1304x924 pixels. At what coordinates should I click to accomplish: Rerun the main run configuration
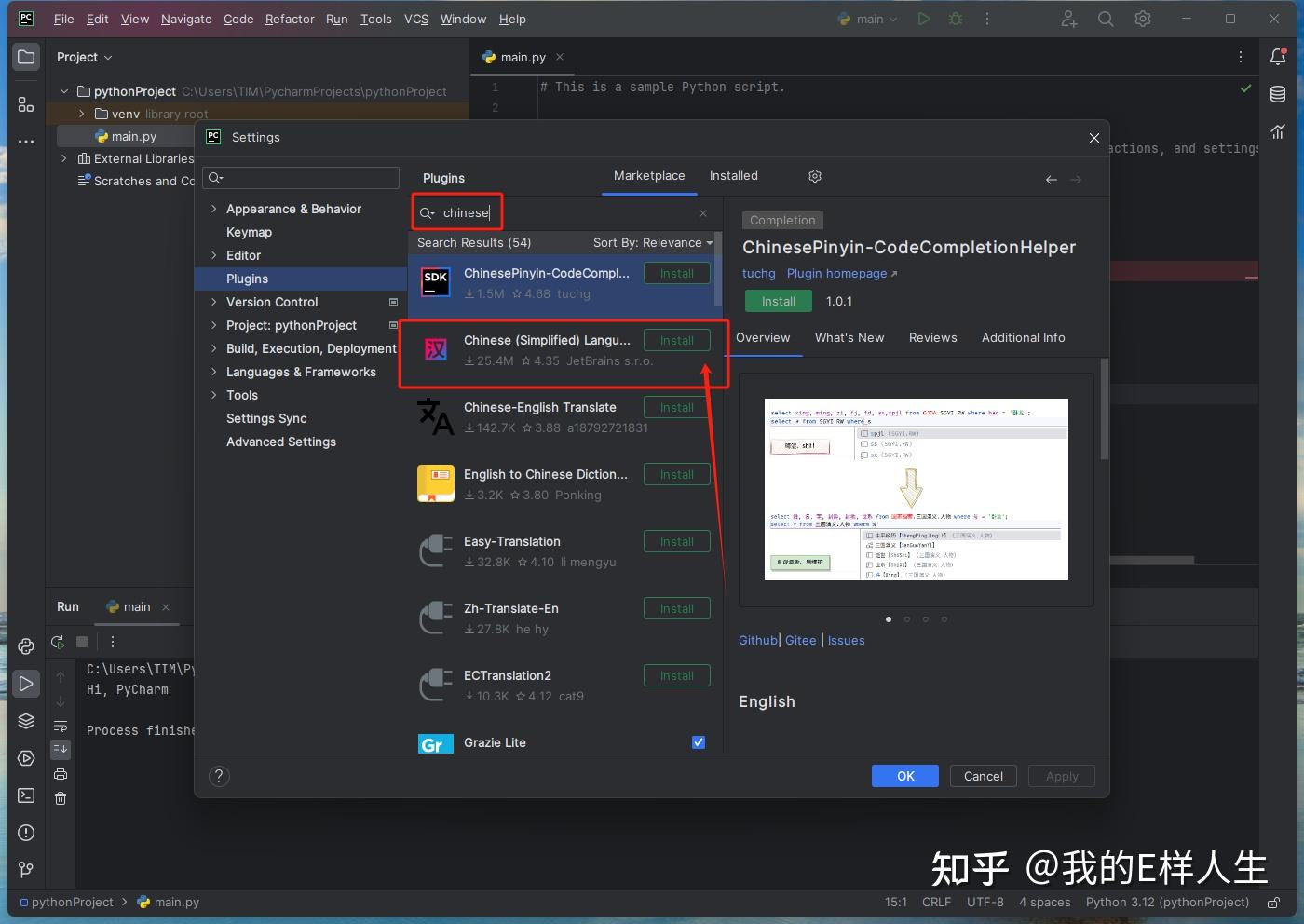(57, 642)
